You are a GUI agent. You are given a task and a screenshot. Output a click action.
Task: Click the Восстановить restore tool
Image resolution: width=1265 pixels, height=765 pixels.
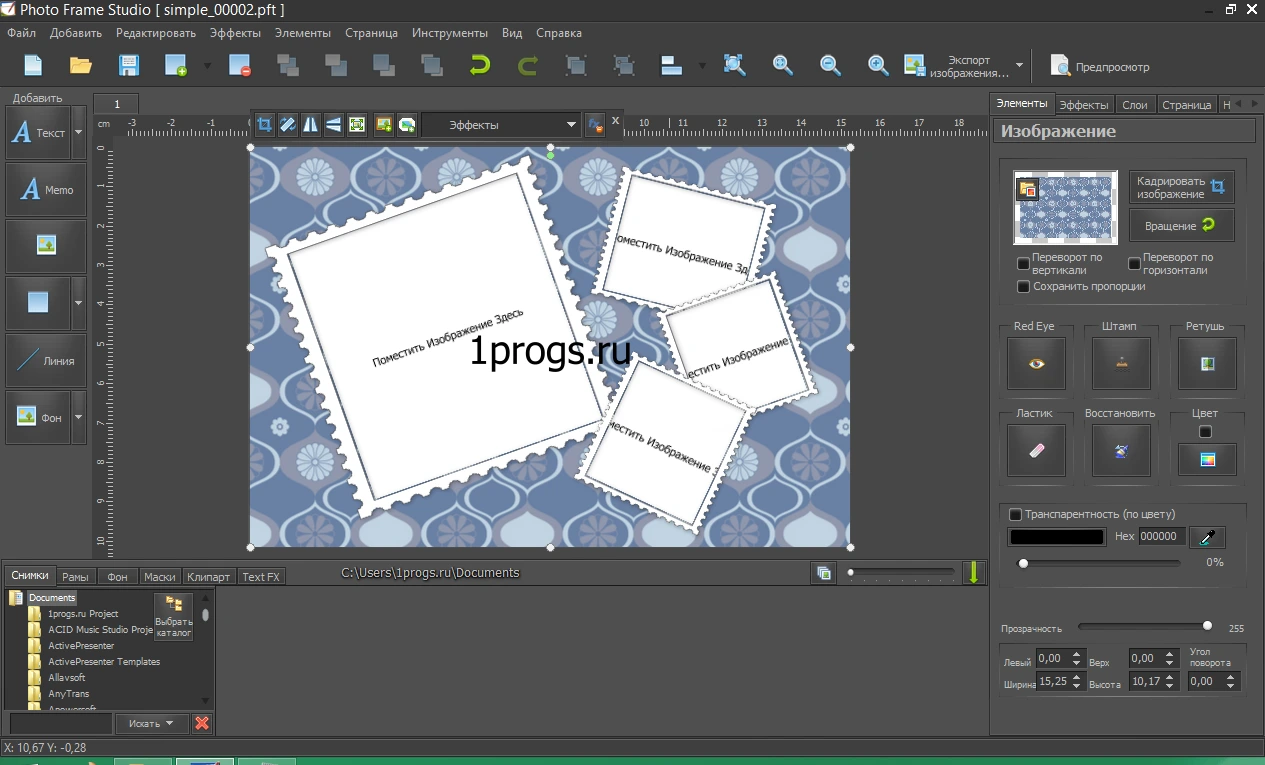(1121, 450)
